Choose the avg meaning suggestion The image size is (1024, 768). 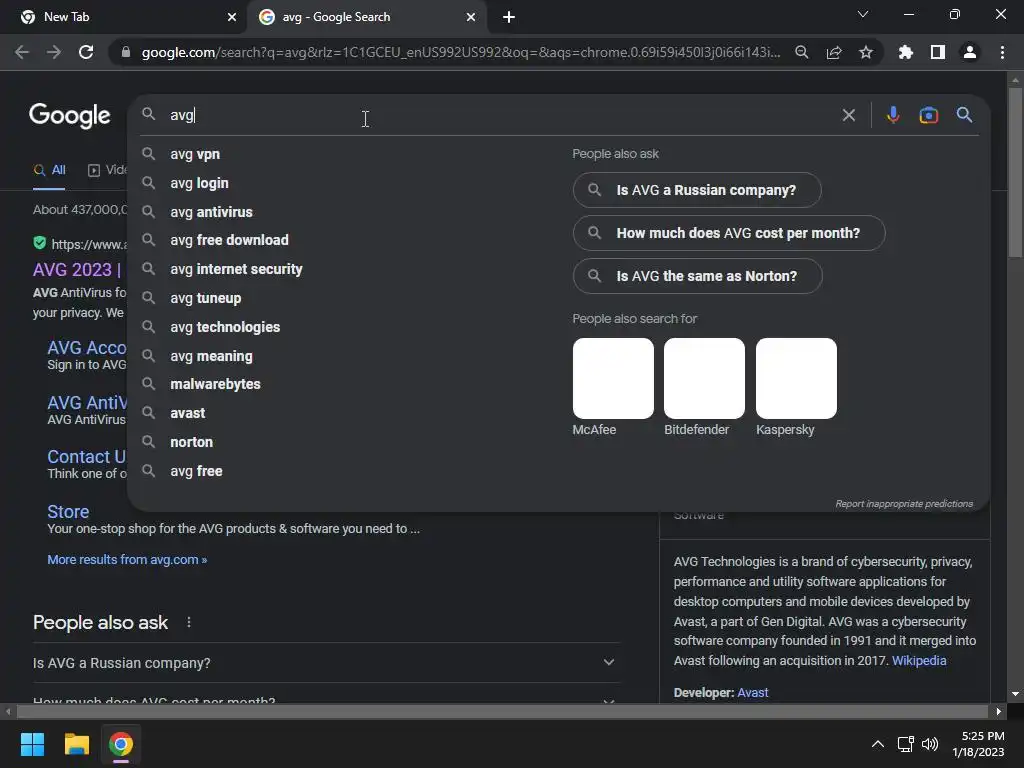pos(211,356)
